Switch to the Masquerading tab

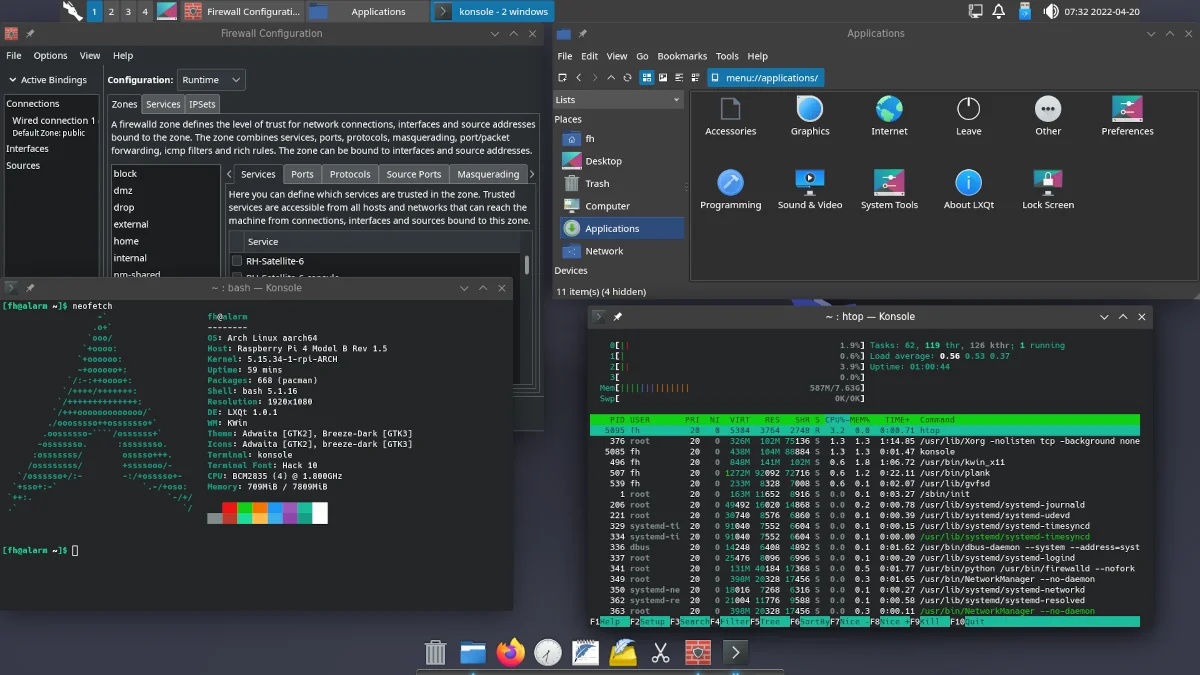pyautogui.click(x=488, y=174)
